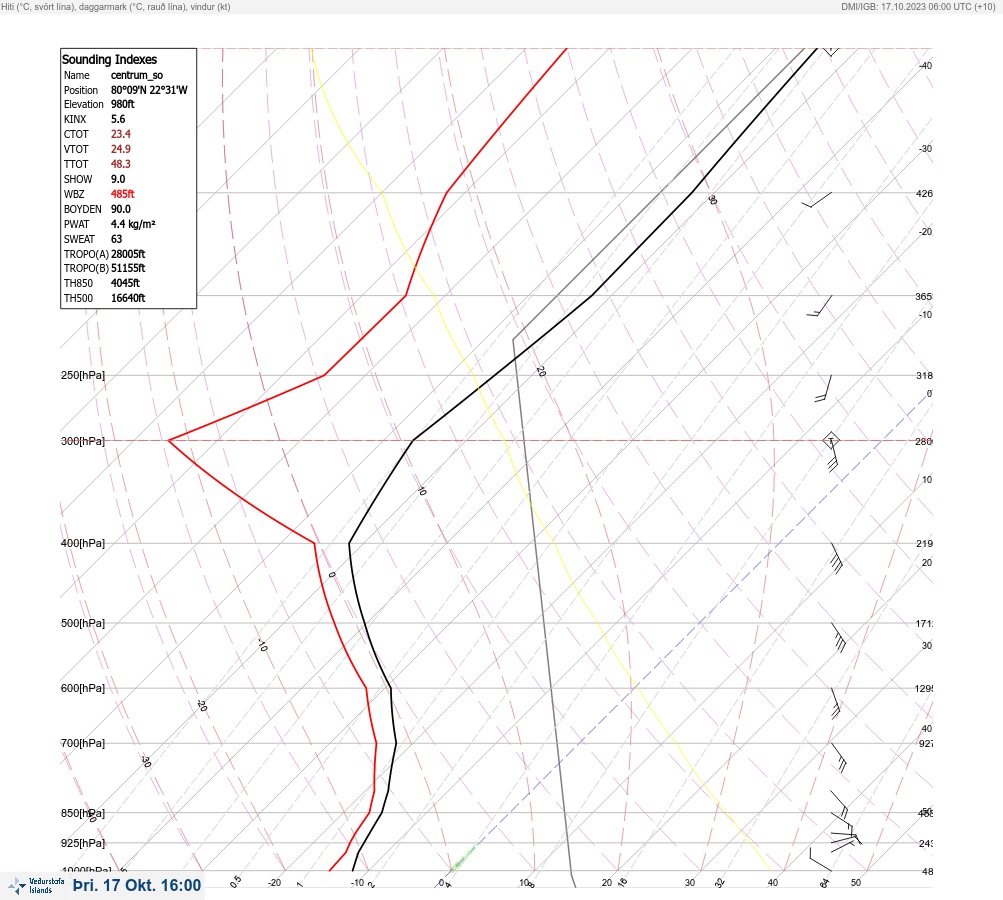Click the TROPO(A) value 28005ft

tap(128, 254)
